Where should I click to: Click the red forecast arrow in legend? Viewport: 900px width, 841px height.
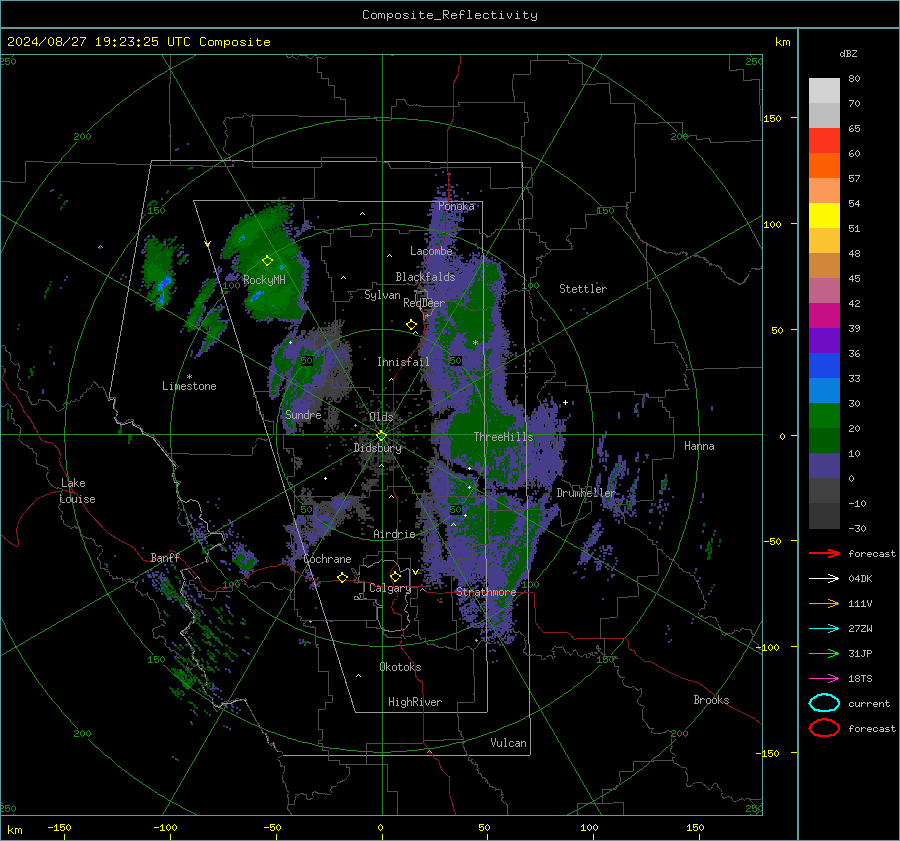pyautogui.click(x=824, y=553)
